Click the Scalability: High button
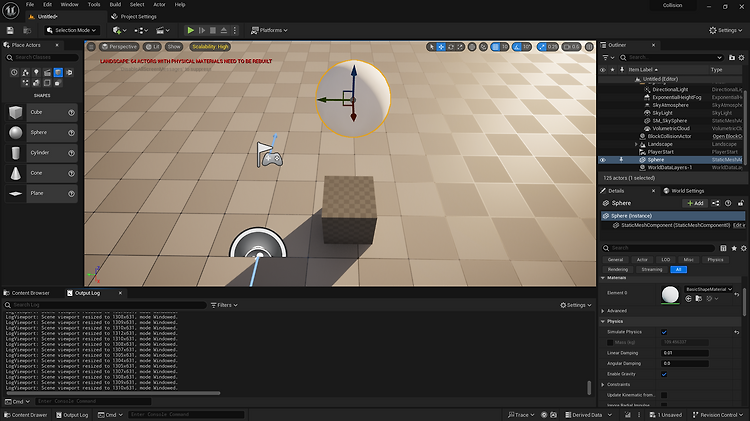Image resolution: width=750 pixels, height=421 pixels. (210, 46)
